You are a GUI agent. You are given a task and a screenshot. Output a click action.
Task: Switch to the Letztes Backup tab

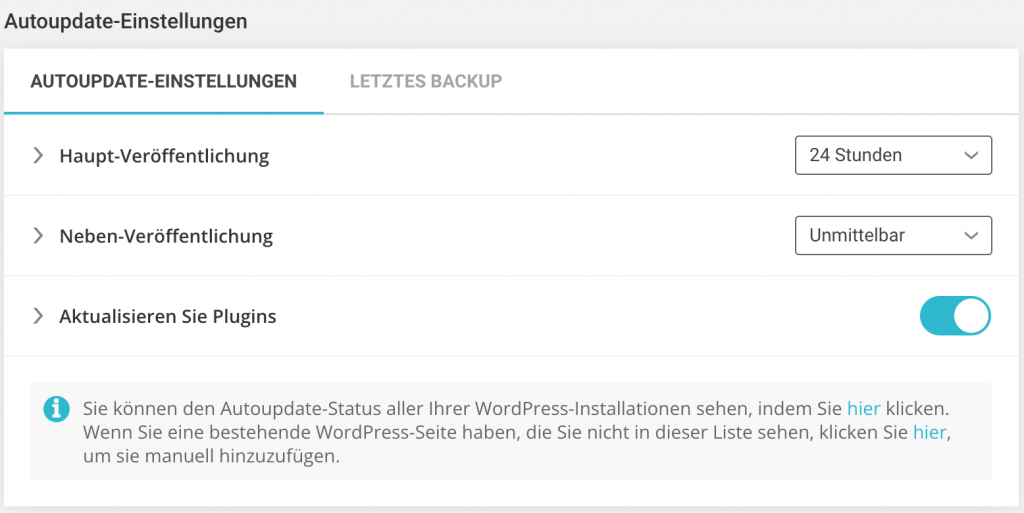pyautogui.click(x=426, y=82)
